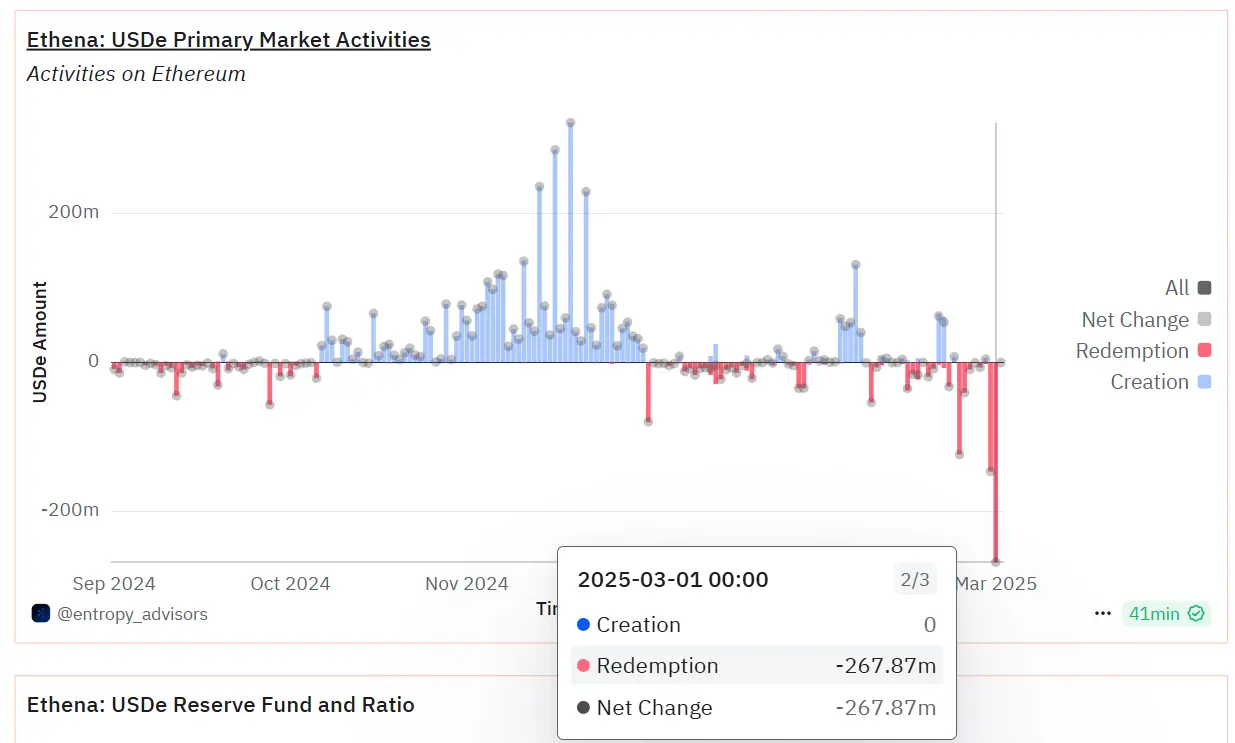Click the tooltip date 2025-03-01 00:00
This screenshot has height=743, width=1235.
coord(673,580)
